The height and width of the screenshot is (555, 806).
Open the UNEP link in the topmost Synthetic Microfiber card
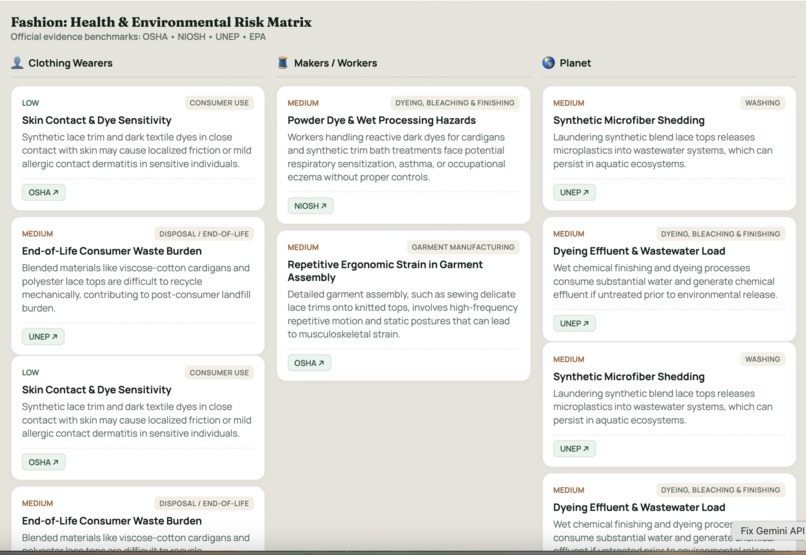tap(574, 192)
